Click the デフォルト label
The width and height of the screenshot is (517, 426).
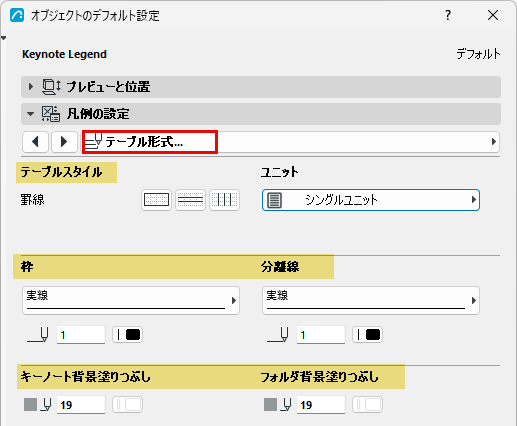coord(478,54)
